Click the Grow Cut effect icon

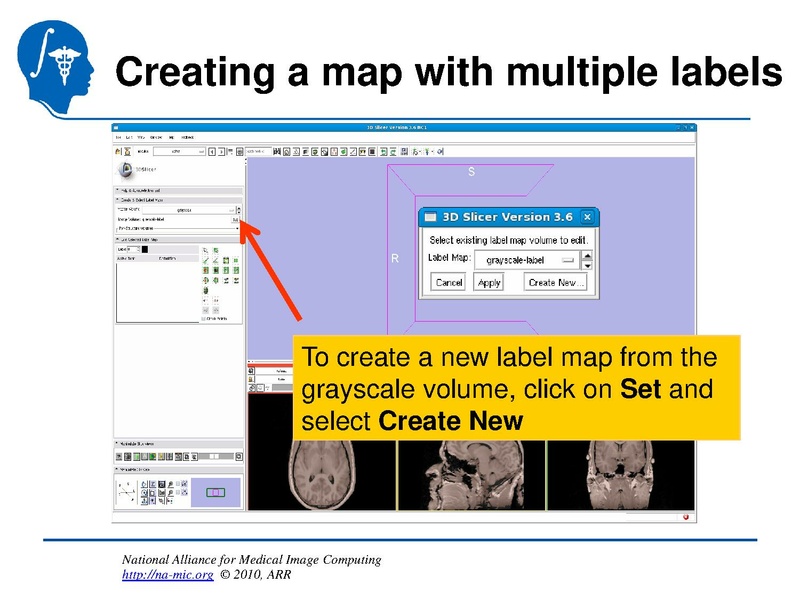(x=206, y=291)
